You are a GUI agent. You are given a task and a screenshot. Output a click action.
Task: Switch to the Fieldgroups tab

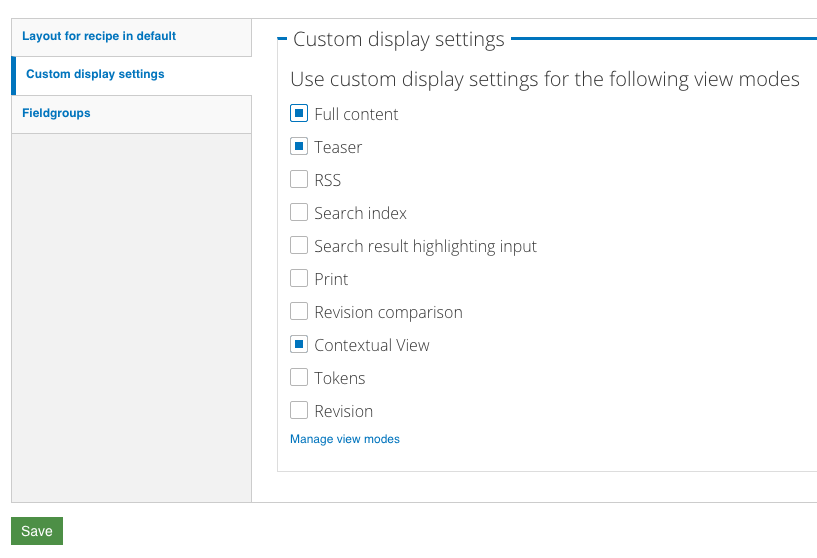[56, 113]
